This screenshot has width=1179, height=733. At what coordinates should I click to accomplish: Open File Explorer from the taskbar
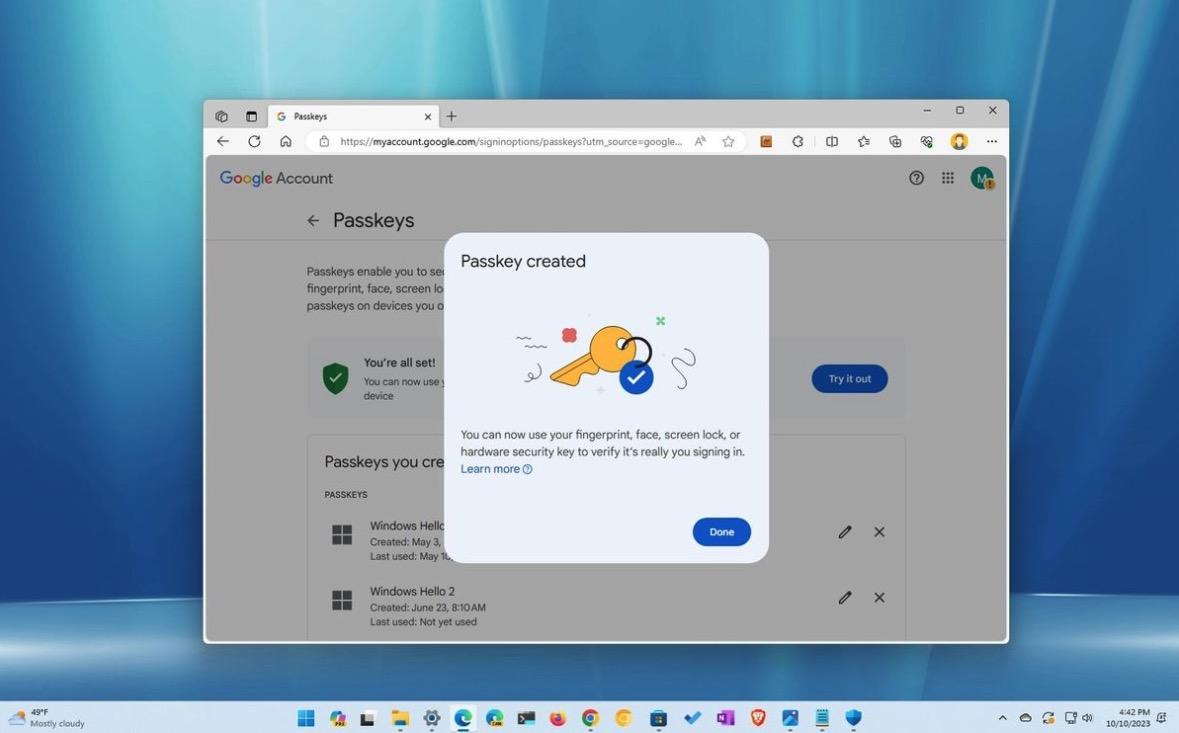pos(399,718)
